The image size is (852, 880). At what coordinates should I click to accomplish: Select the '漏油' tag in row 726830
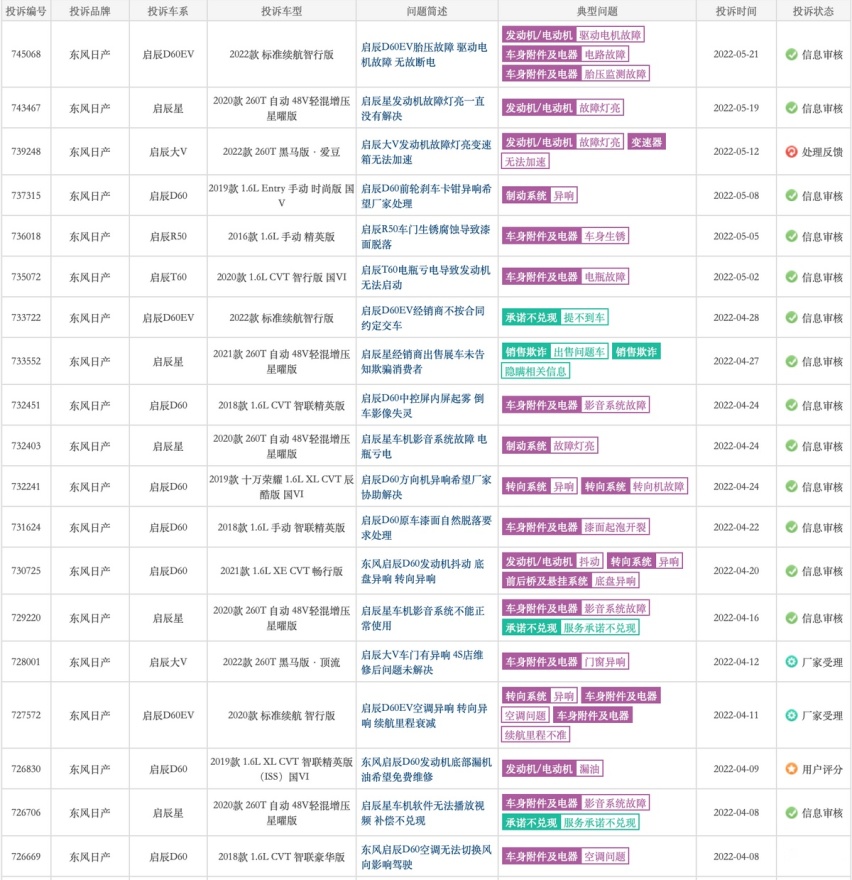tap(589, 769)
